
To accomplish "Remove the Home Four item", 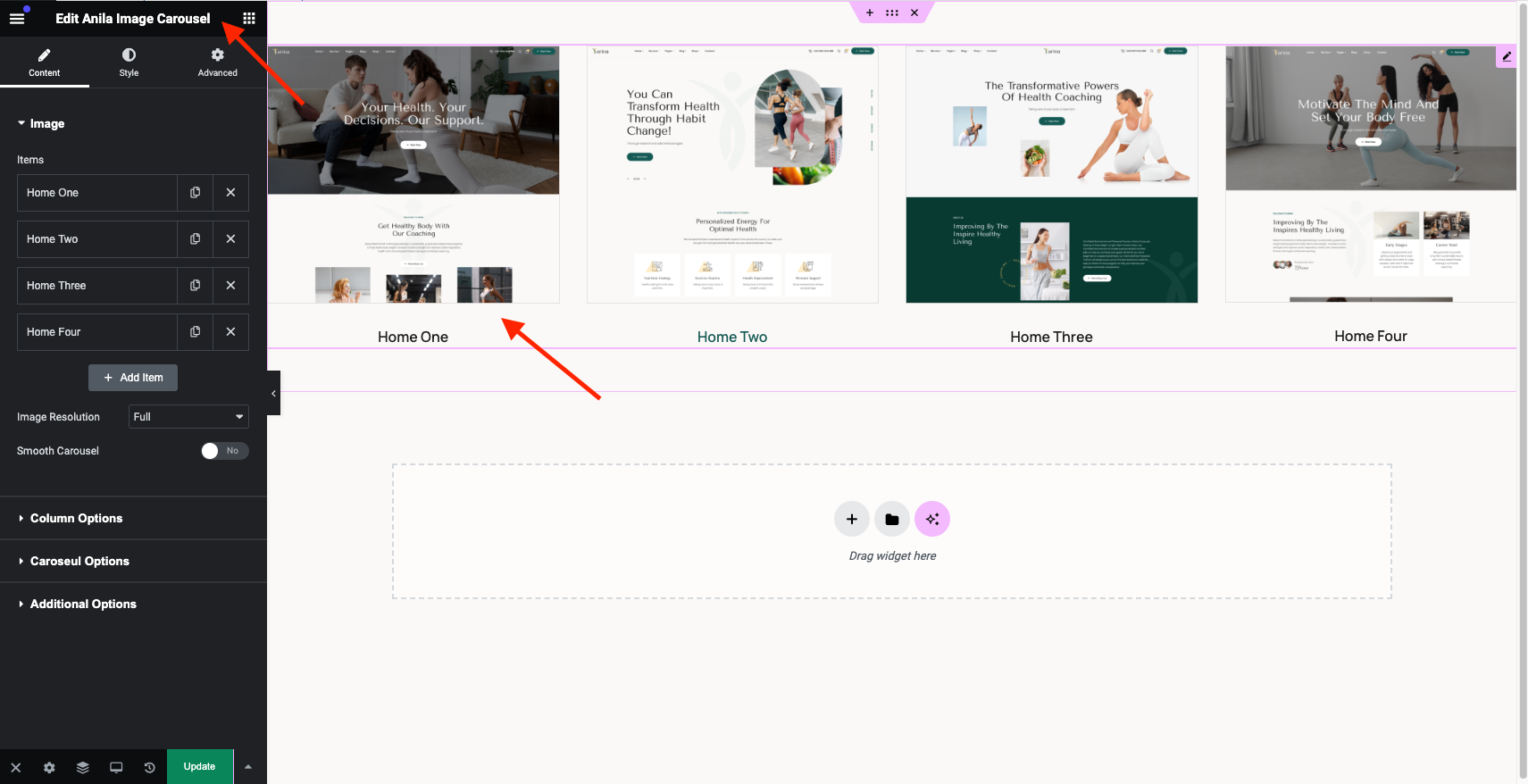I will pos(230,332).
